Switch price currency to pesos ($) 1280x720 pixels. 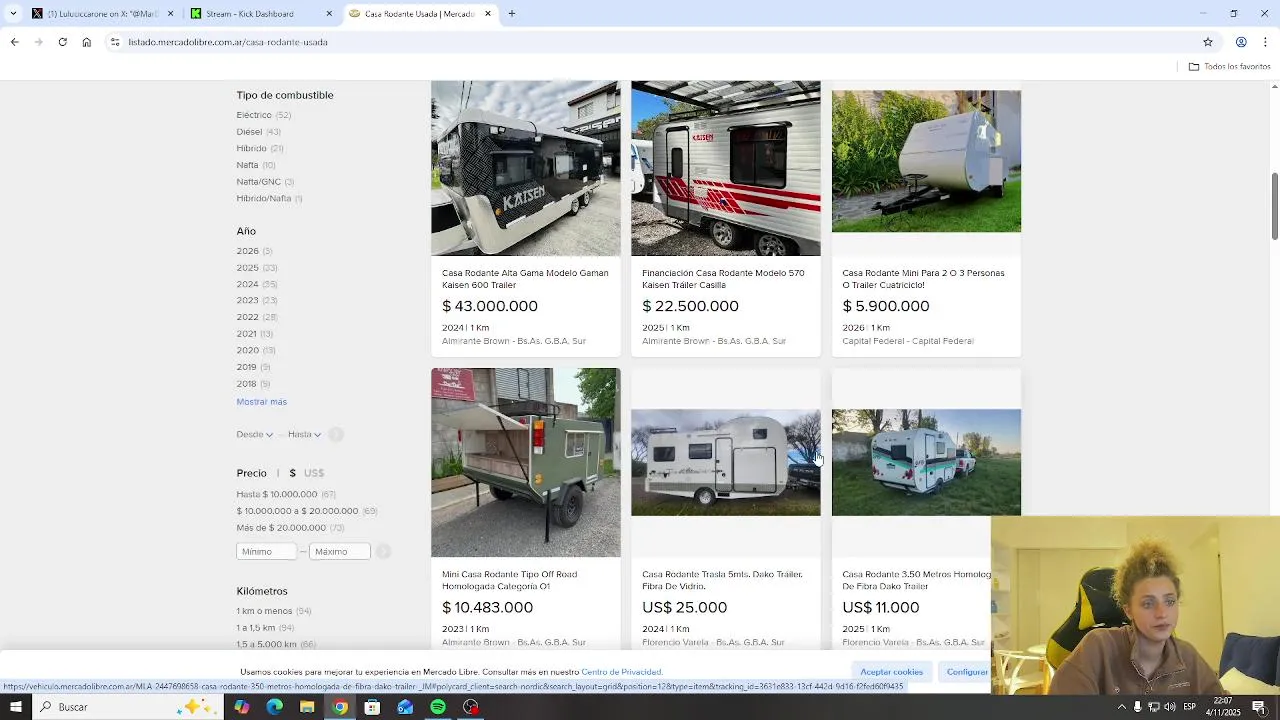pyautogui.click(x=293, y=473)
